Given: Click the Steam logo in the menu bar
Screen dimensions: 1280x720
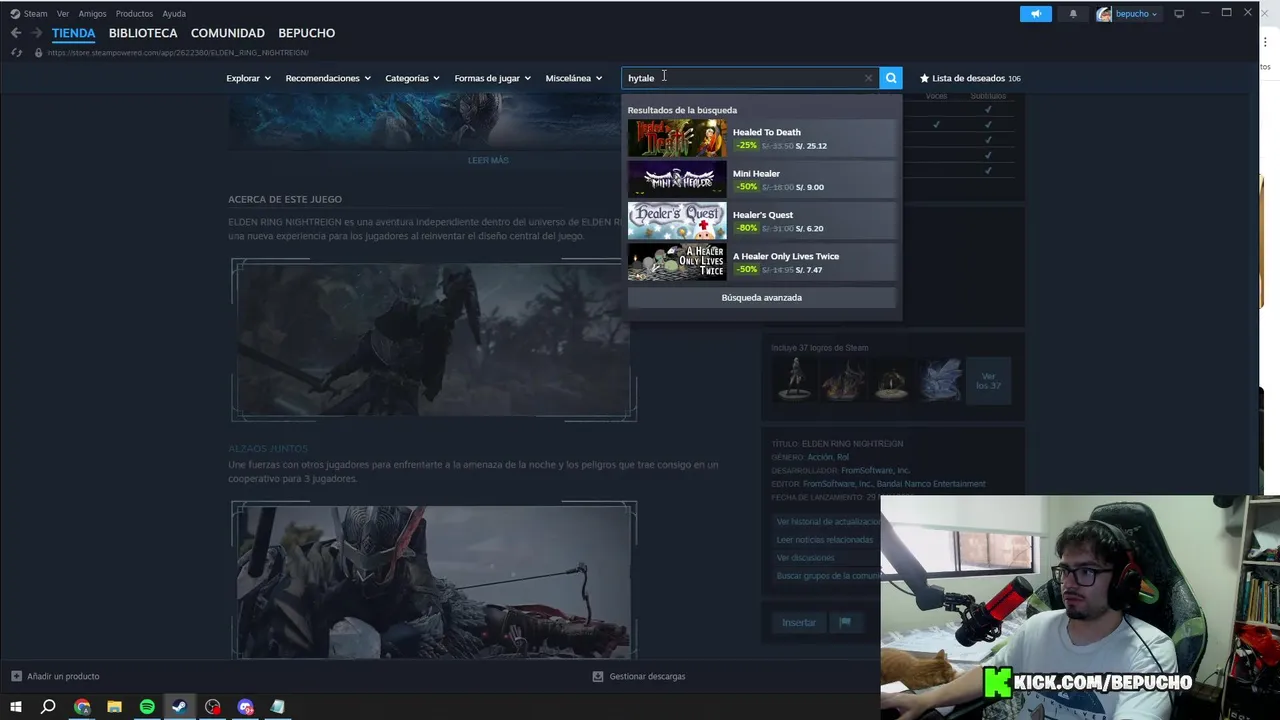Looking at the screenshot, I should pos(15,14).
